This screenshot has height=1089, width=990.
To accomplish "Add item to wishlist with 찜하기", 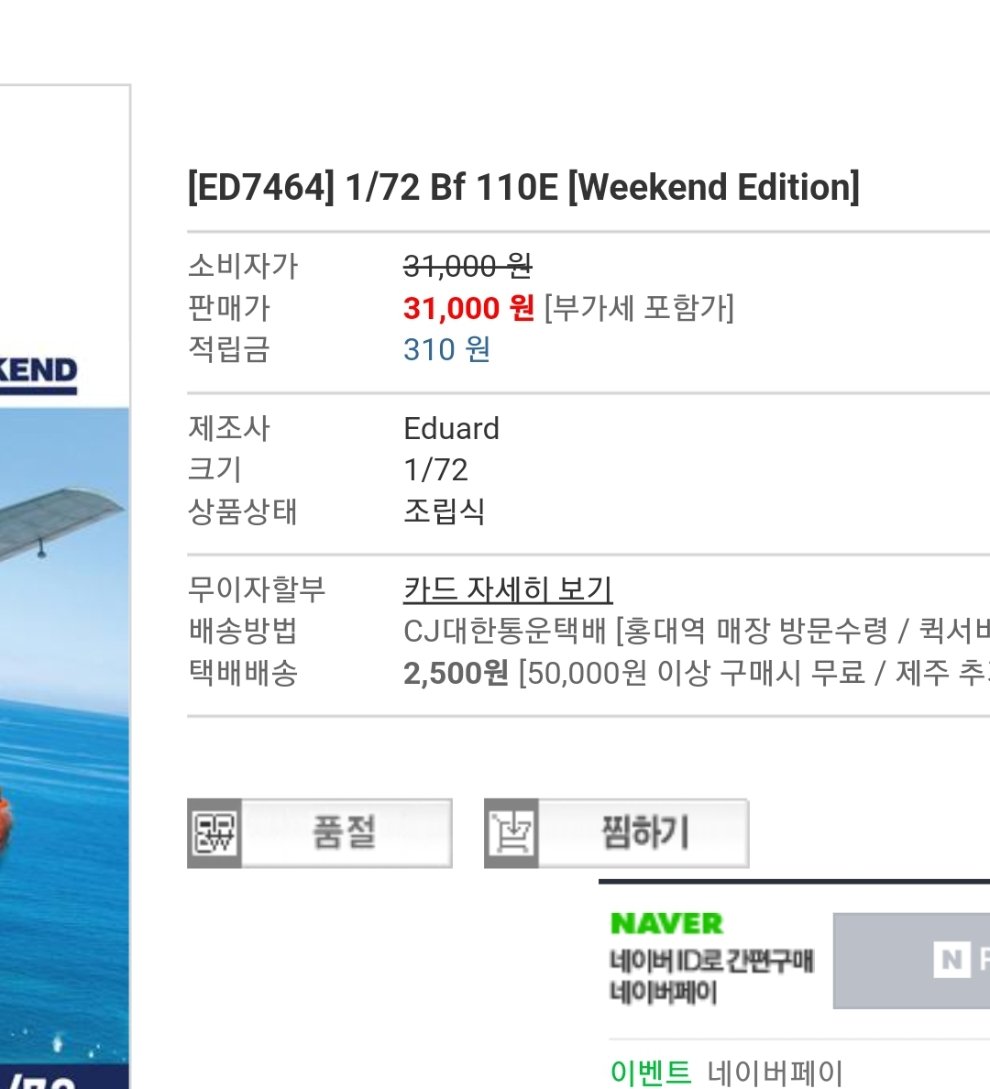I will coord(643,833).
